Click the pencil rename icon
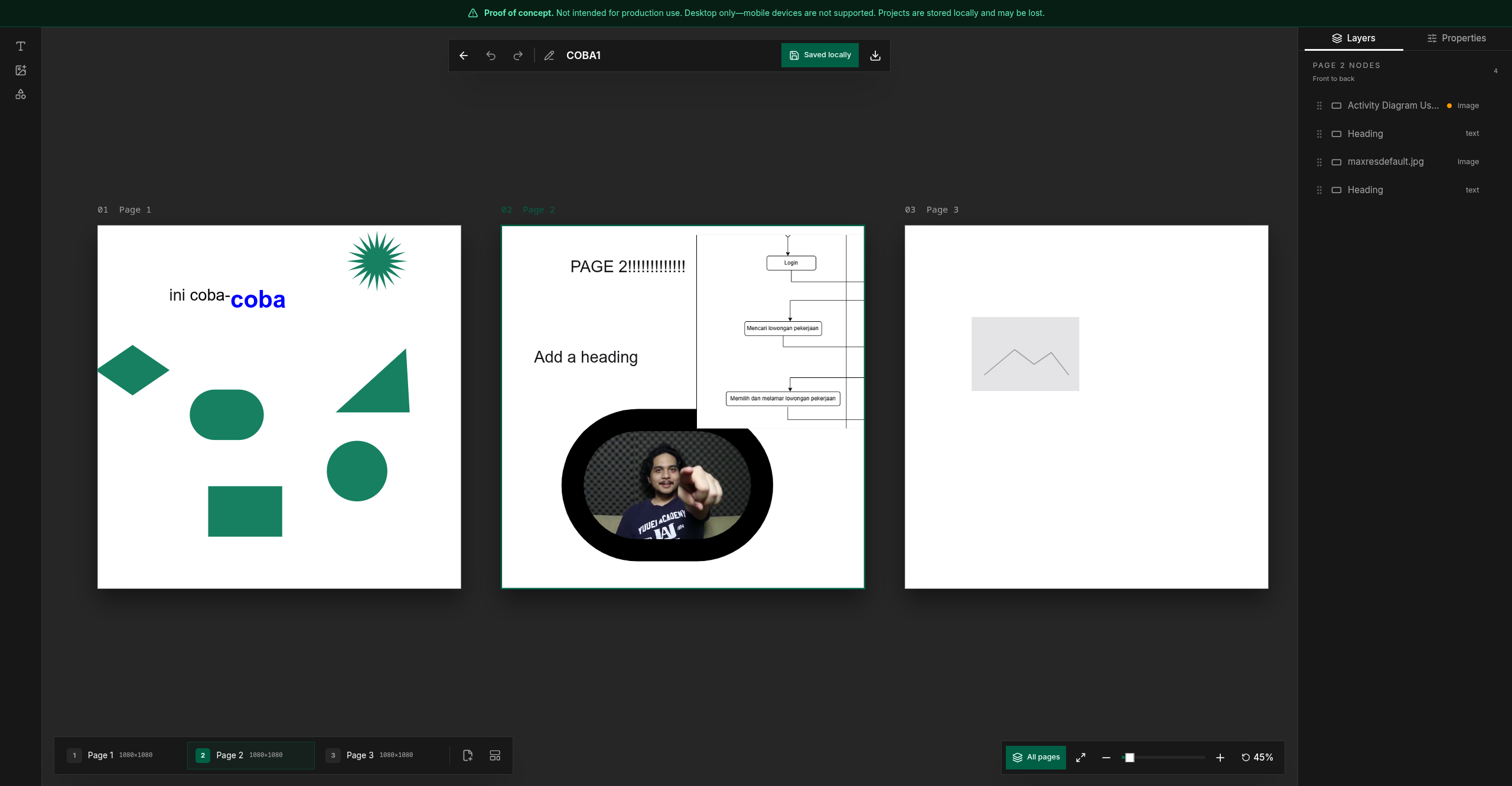1512x786 pixels. pos(549,56)
